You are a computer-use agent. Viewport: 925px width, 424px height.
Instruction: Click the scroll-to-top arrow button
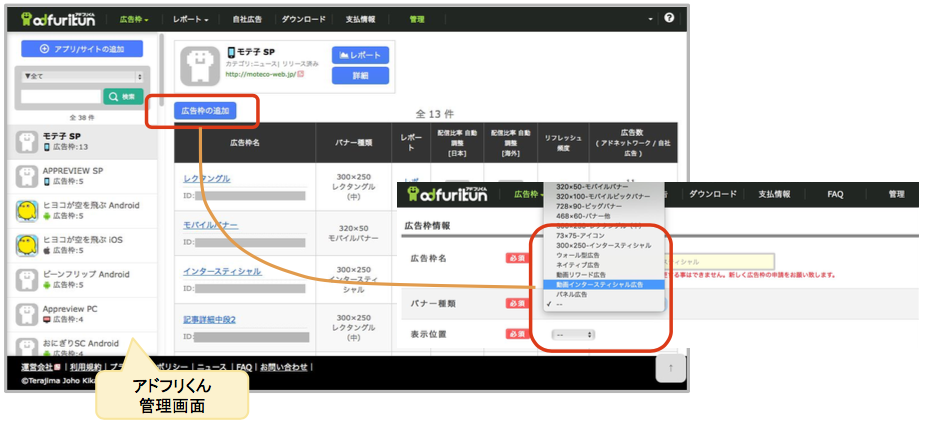click(x=671, y=368)
